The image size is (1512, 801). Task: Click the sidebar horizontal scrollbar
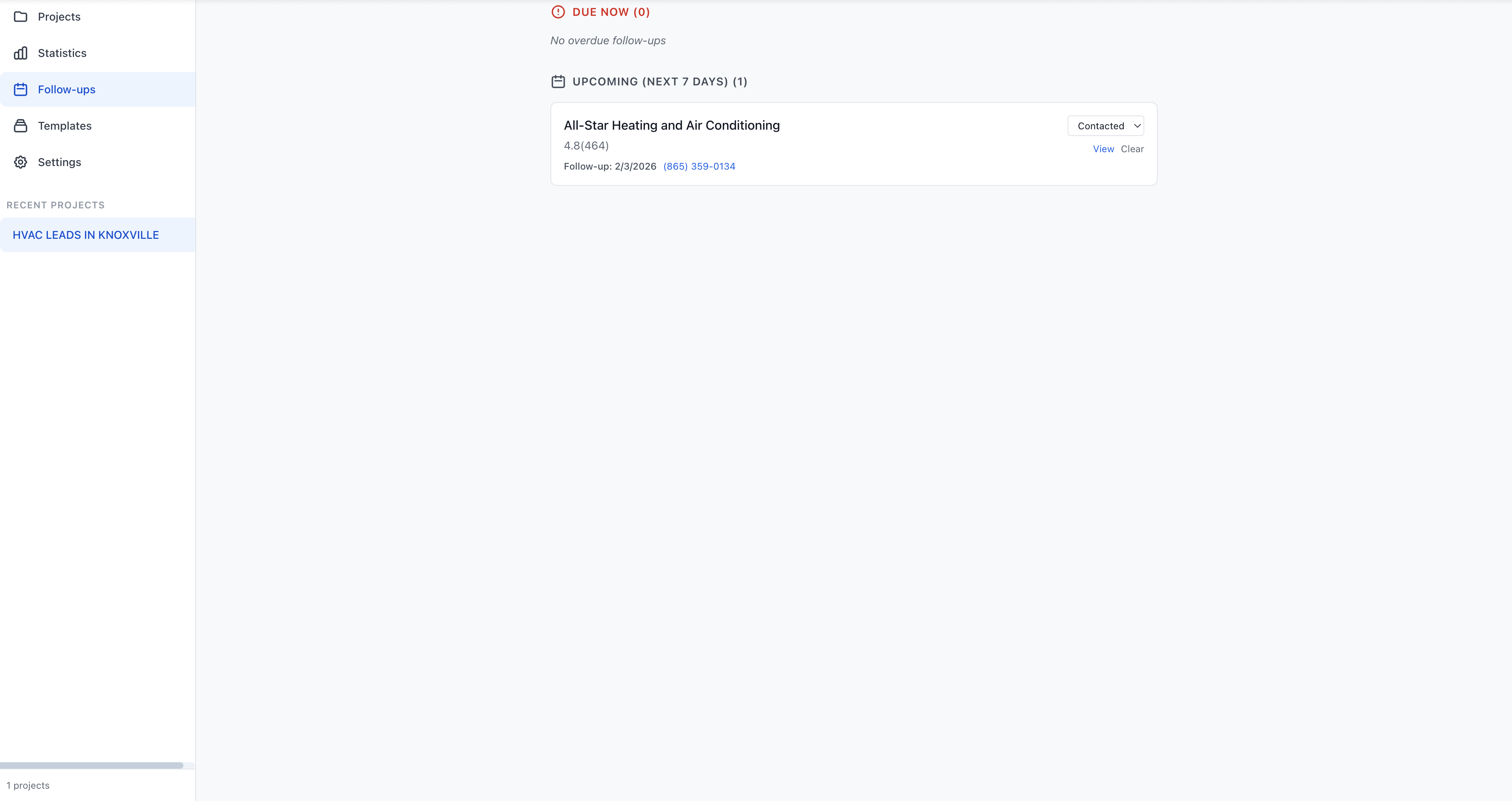(92, 765)
